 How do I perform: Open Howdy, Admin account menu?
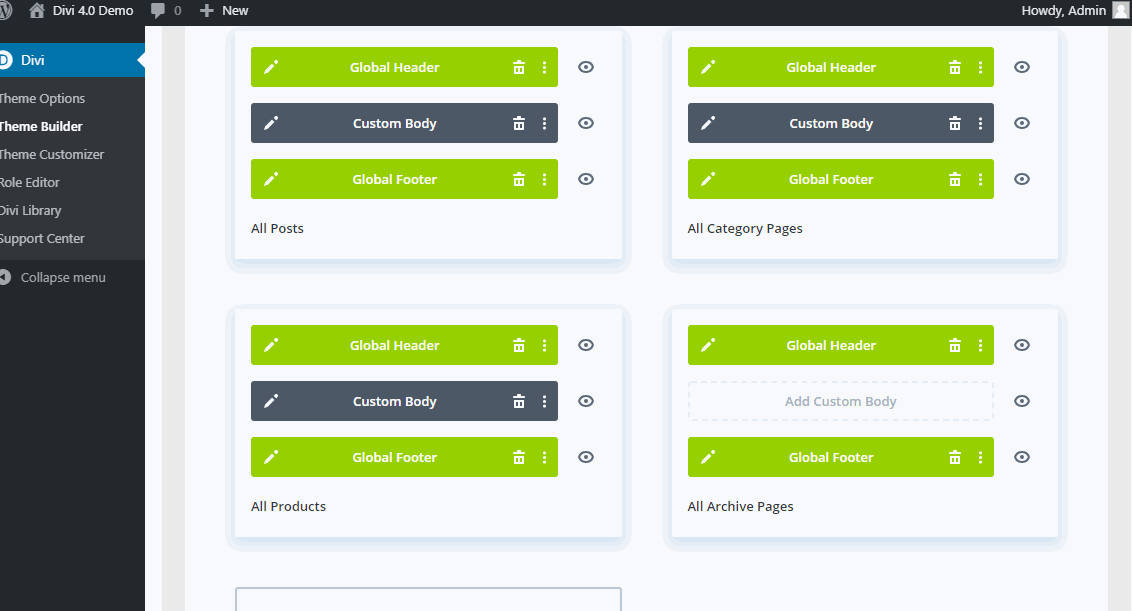[1074, 11]
